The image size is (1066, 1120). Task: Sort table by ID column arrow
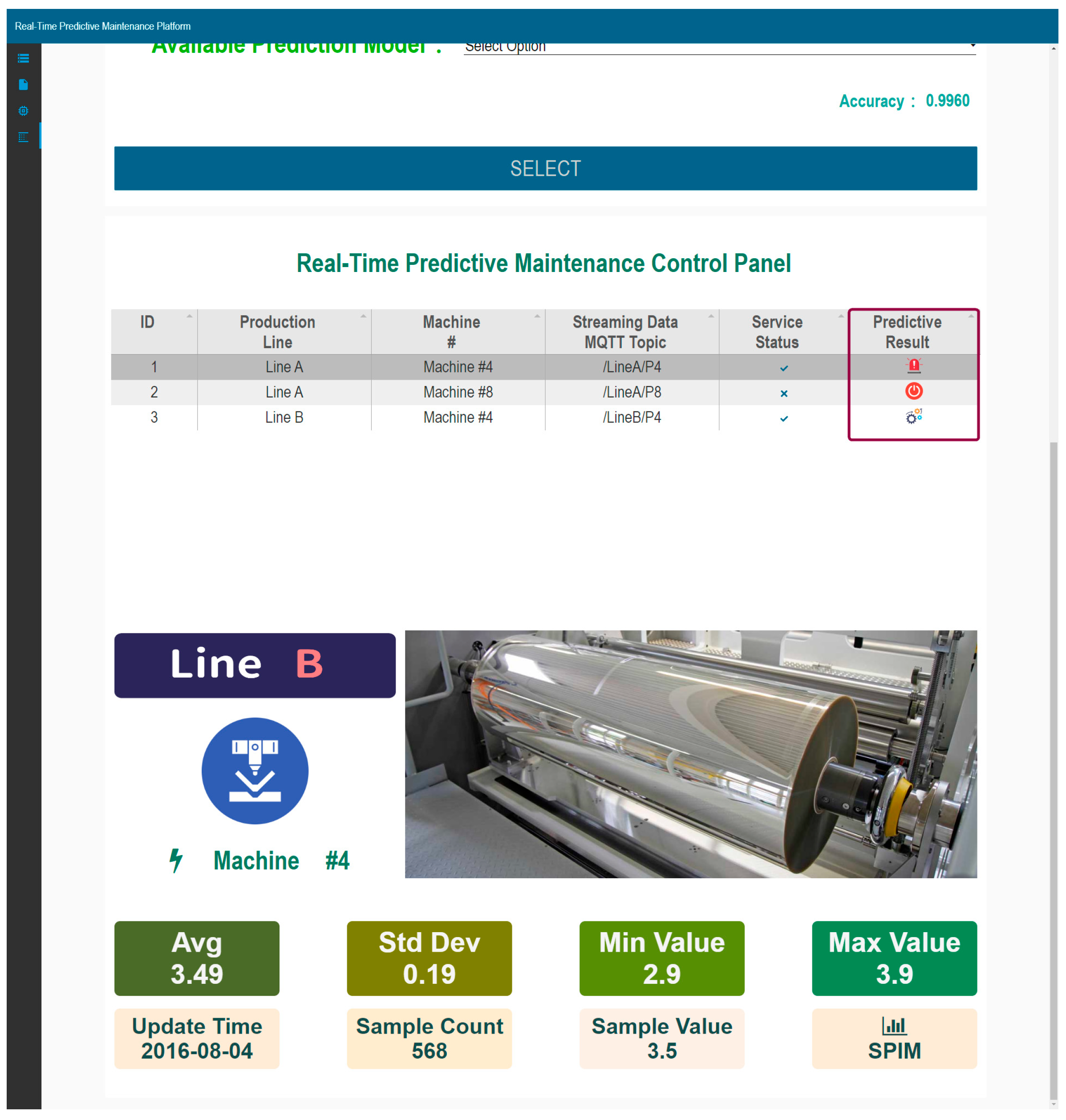pos(189,316)
